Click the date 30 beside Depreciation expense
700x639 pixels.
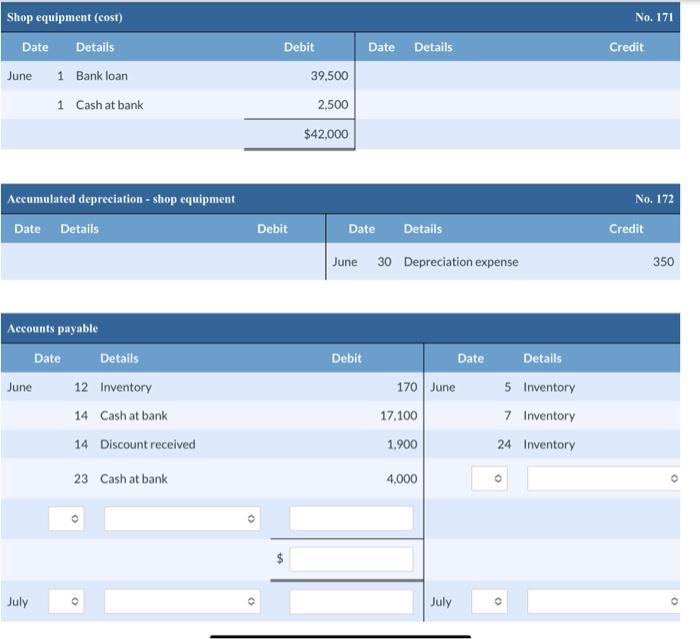[x=384, y=262]
